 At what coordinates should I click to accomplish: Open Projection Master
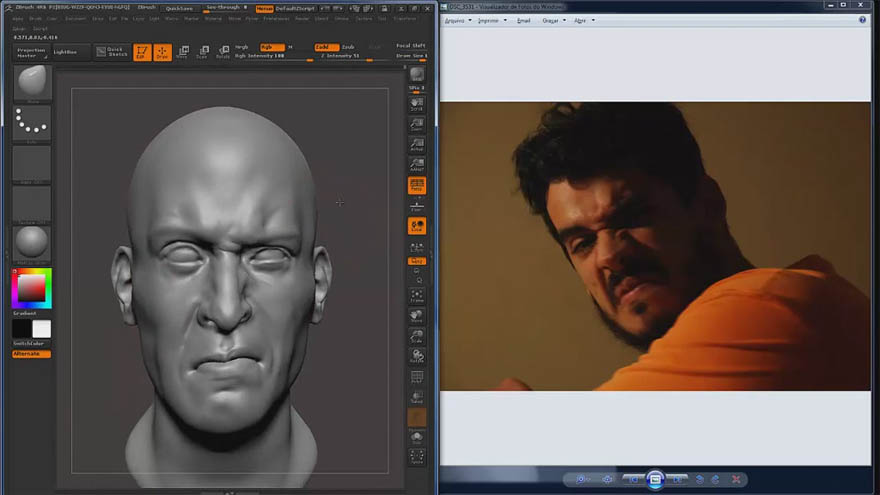point(31,52)
